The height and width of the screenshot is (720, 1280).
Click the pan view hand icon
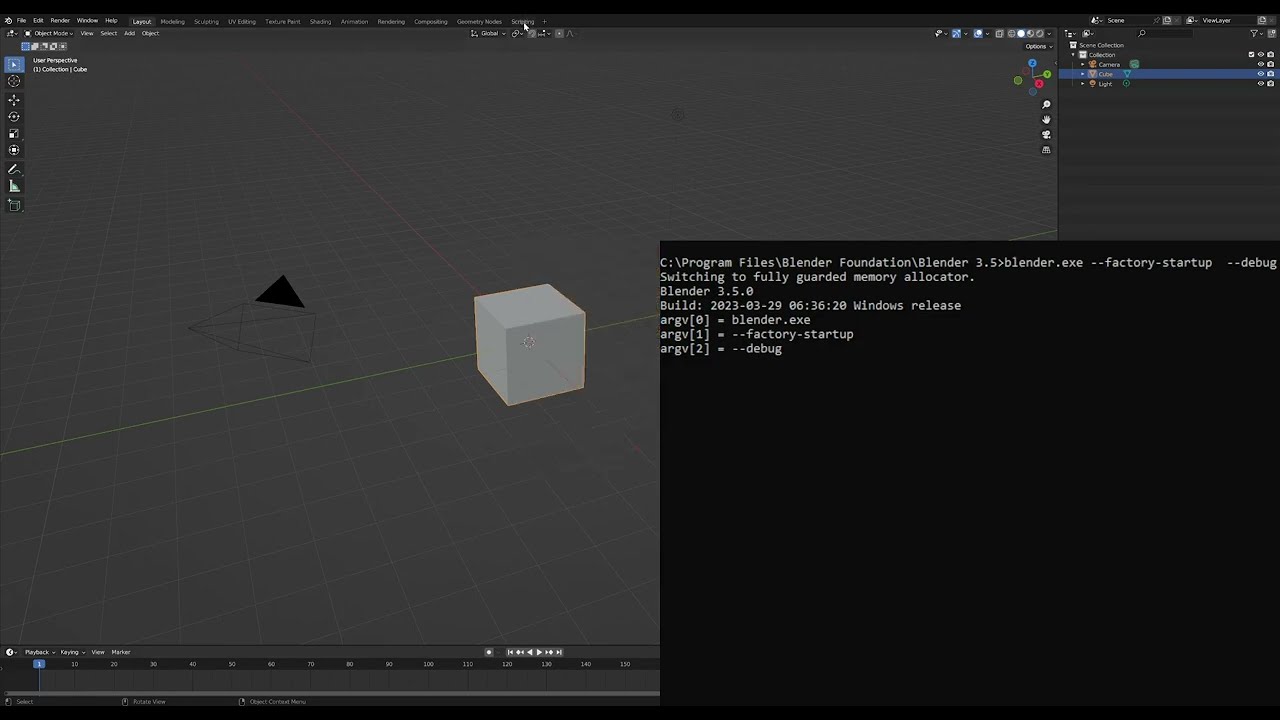pyautogui.click(x=1046, y=119)
